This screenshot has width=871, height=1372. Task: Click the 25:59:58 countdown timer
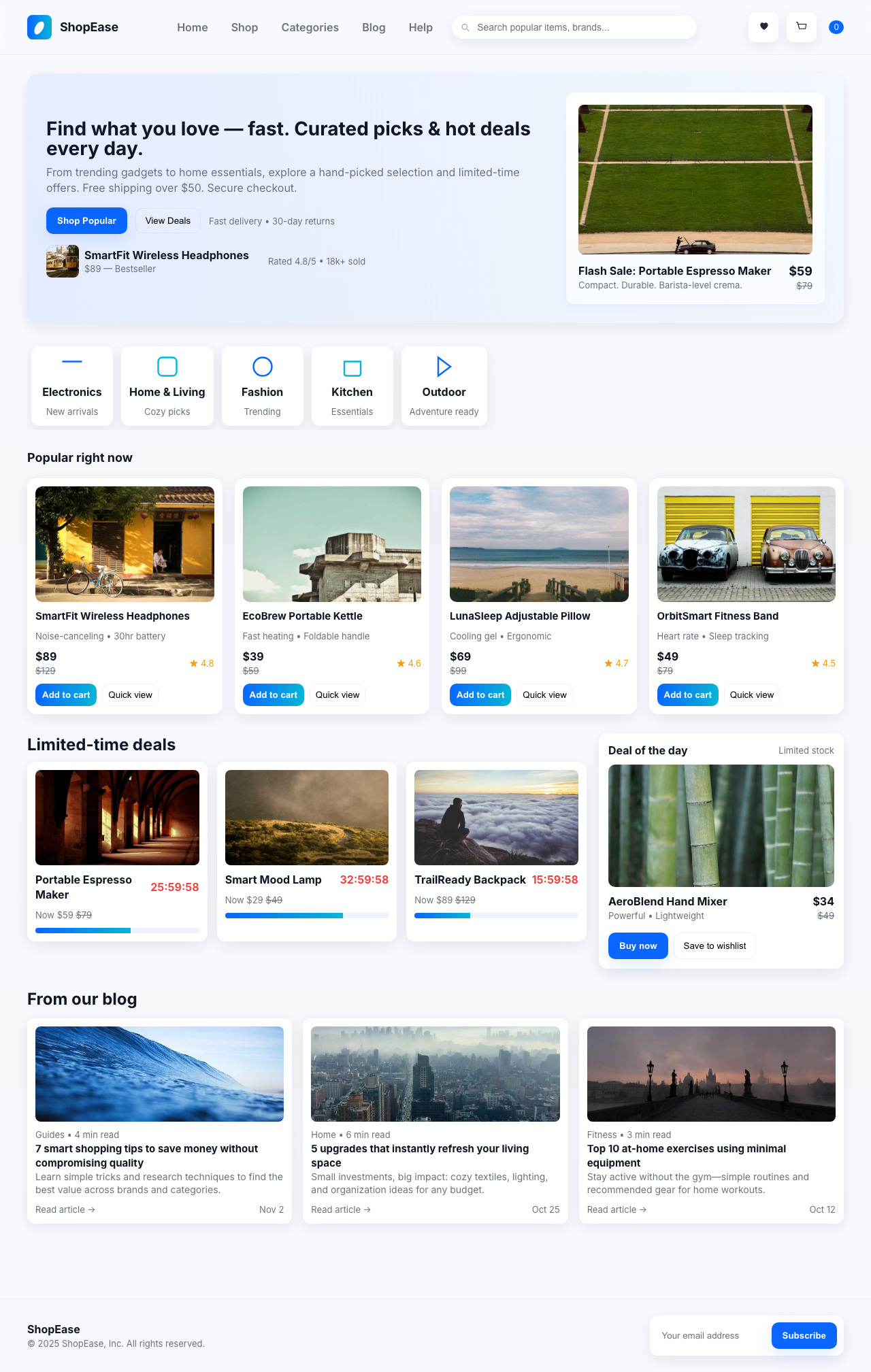pyautogui.click(x=175, y=887)
